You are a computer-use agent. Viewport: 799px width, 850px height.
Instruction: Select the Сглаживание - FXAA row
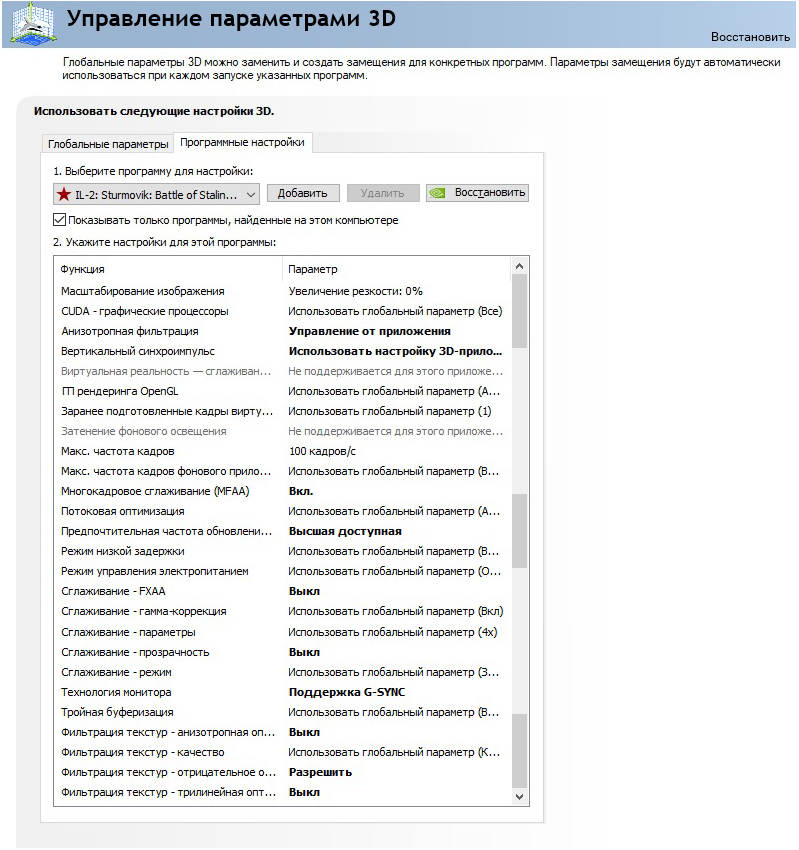click(x=282, y=592)
